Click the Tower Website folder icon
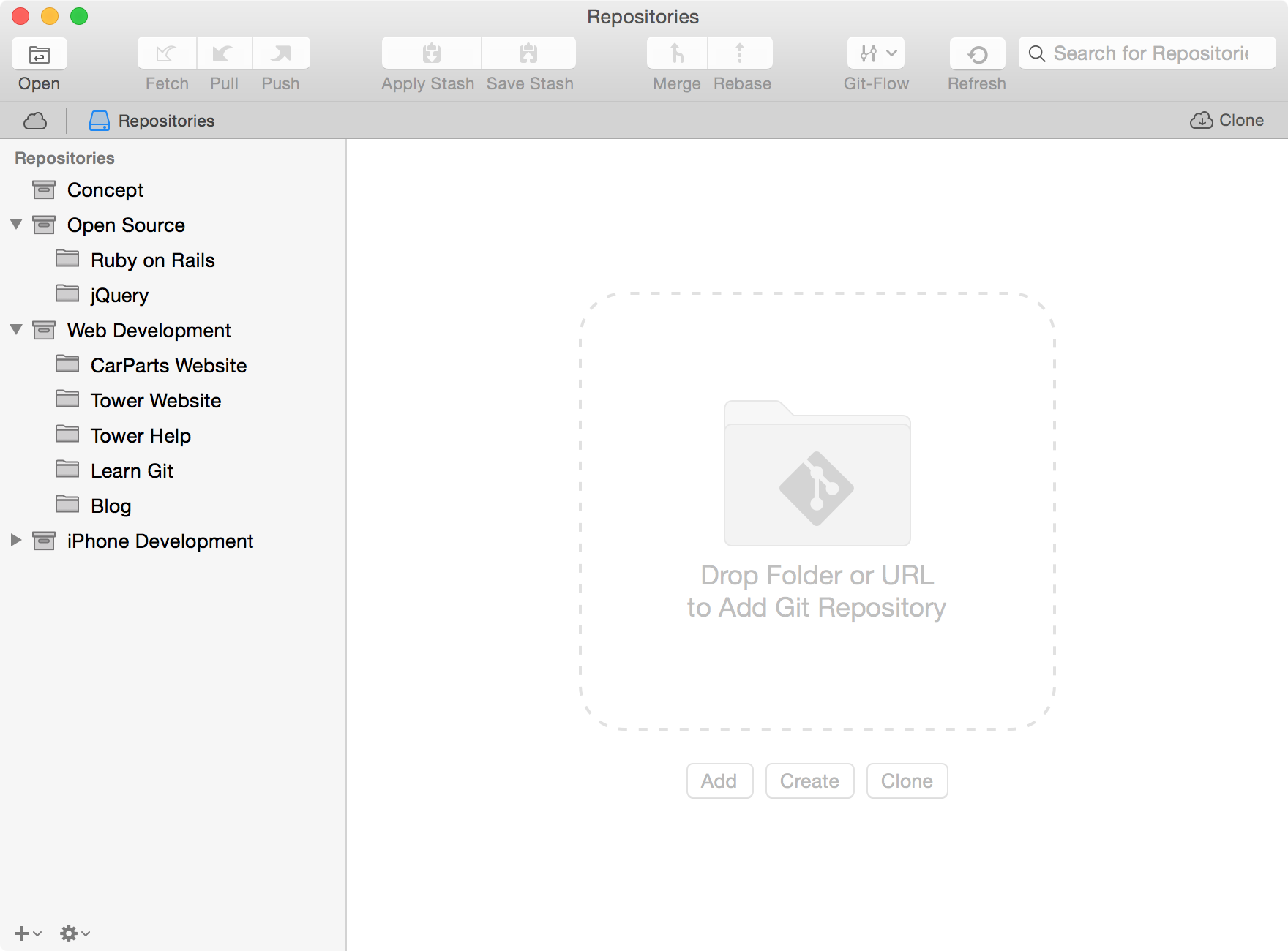 tap(67, 399)
